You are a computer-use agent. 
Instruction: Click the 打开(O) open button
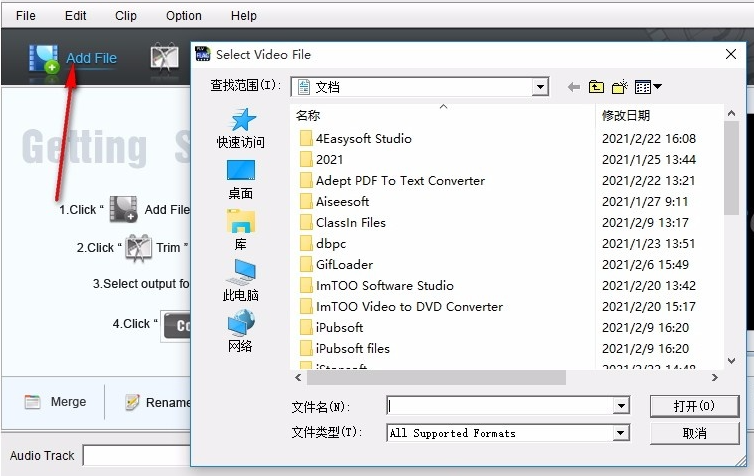click(x=694, y=406)
